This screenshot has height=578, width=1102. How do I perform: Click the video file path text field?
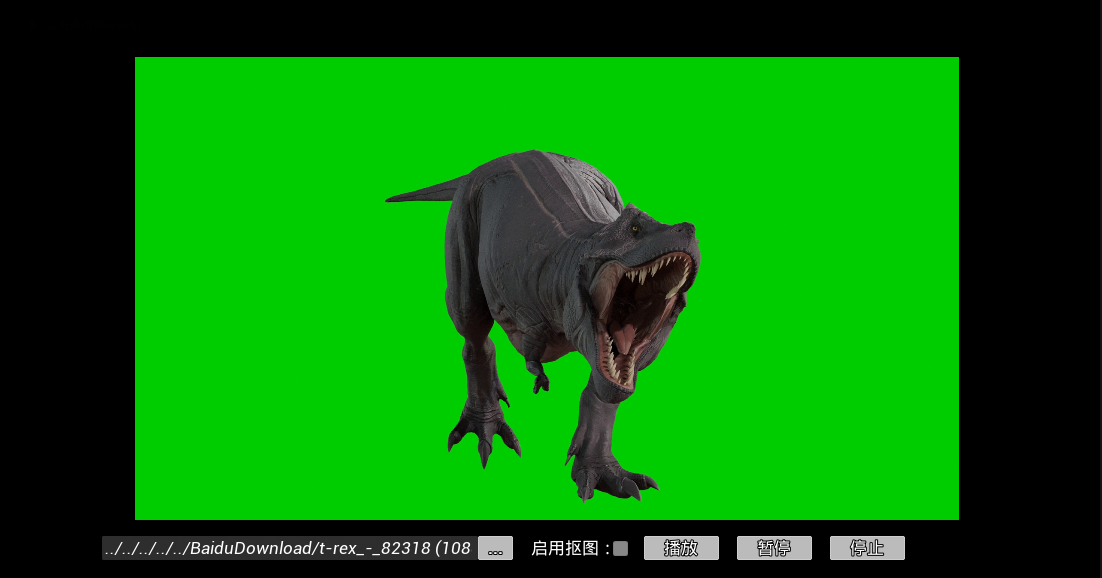288,548
